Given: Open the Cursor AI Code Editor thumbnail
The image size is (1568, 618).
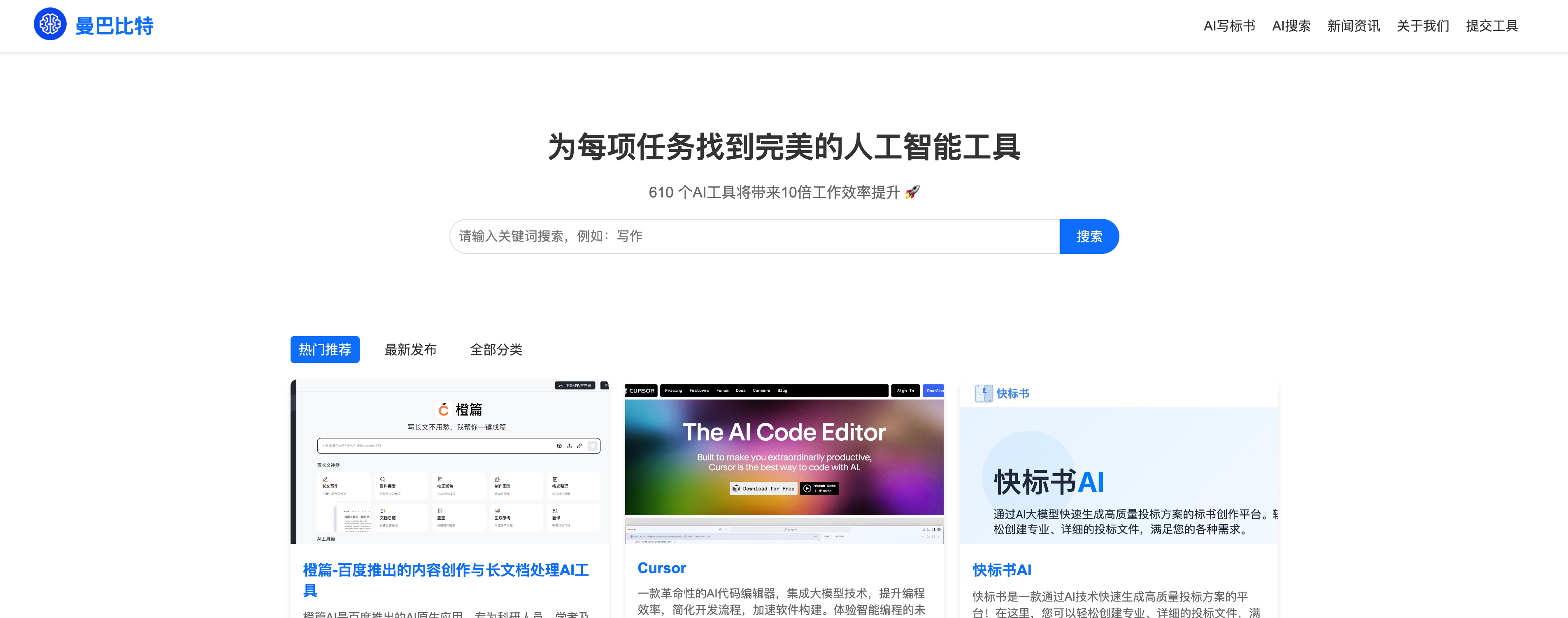Looking at the screenshot, I should pyautogui.click(x=784, y=462).
